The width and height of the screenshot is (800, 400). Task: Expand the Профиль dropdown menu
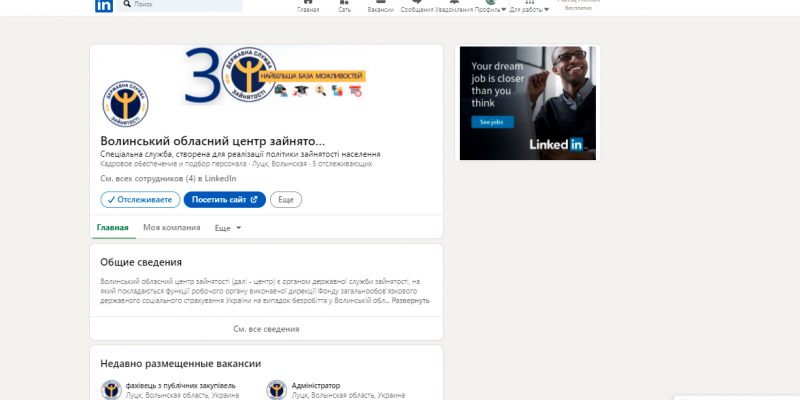click(491, 7)
